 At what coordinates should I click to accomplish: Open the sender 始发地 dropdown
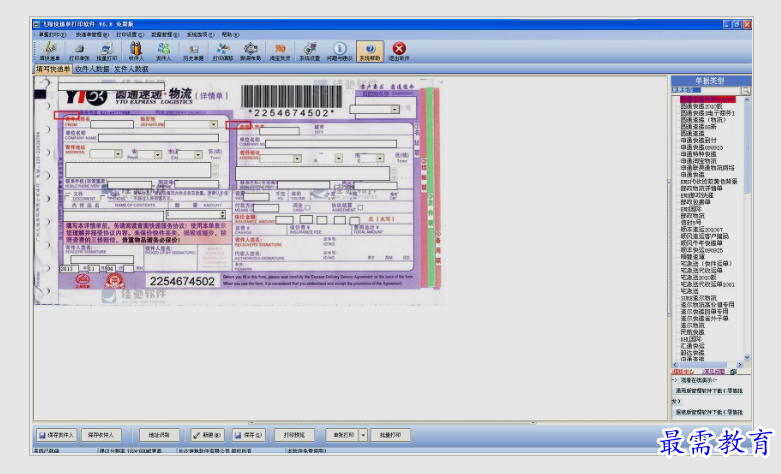click(x=214, y=124)
